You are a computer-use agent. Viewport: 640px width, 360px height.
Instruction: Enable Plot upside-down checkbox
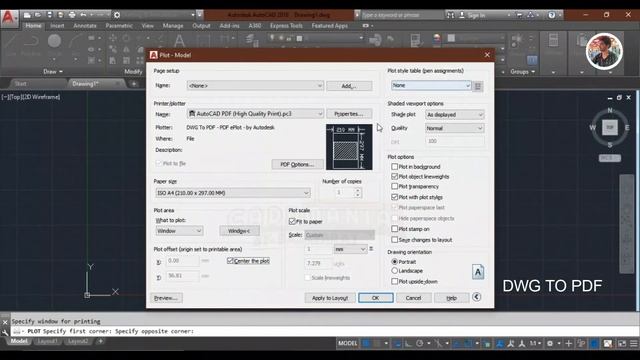tap(394, 281)
